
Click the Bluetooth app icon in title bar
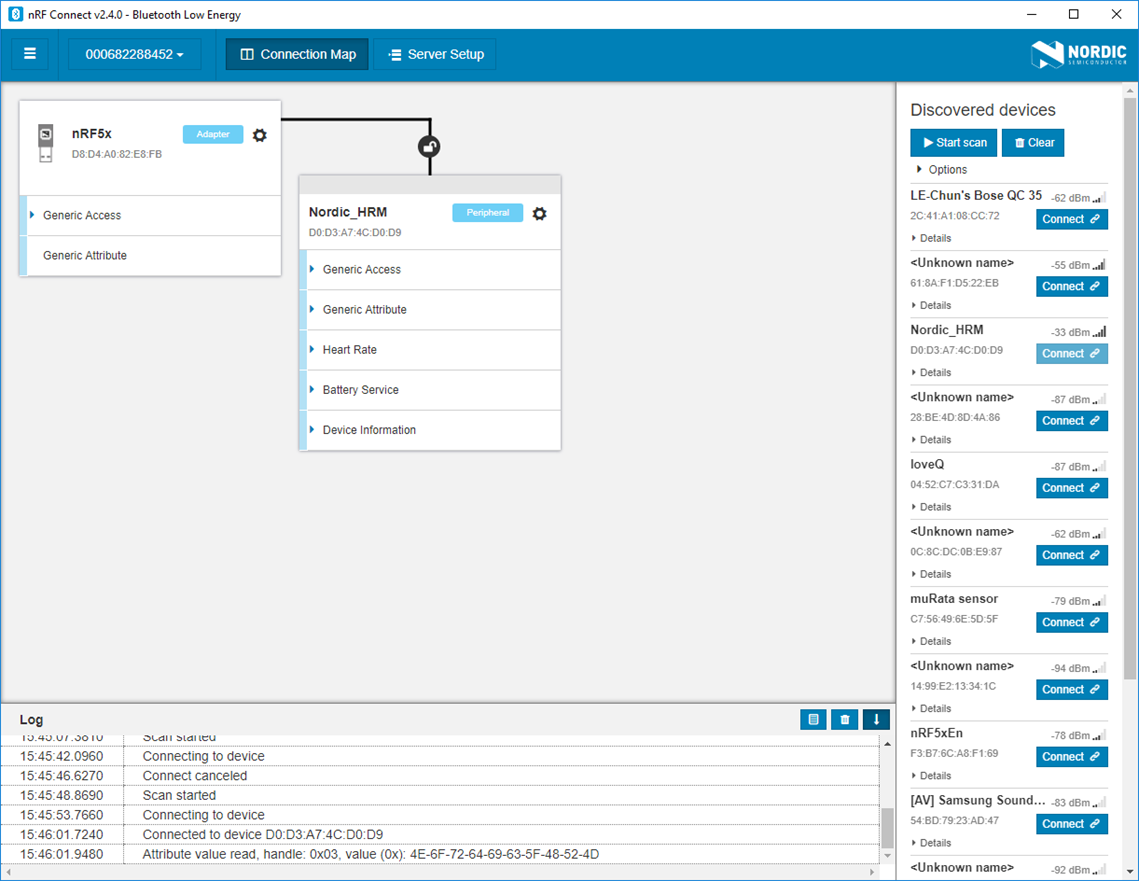[15, 15]
